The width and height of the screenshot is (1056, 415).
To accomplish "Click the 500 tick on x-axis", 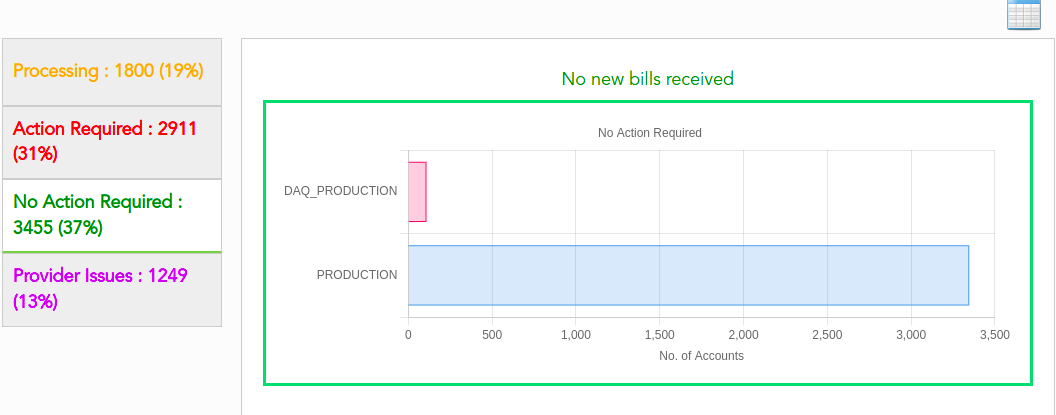I will pos(492,335).
